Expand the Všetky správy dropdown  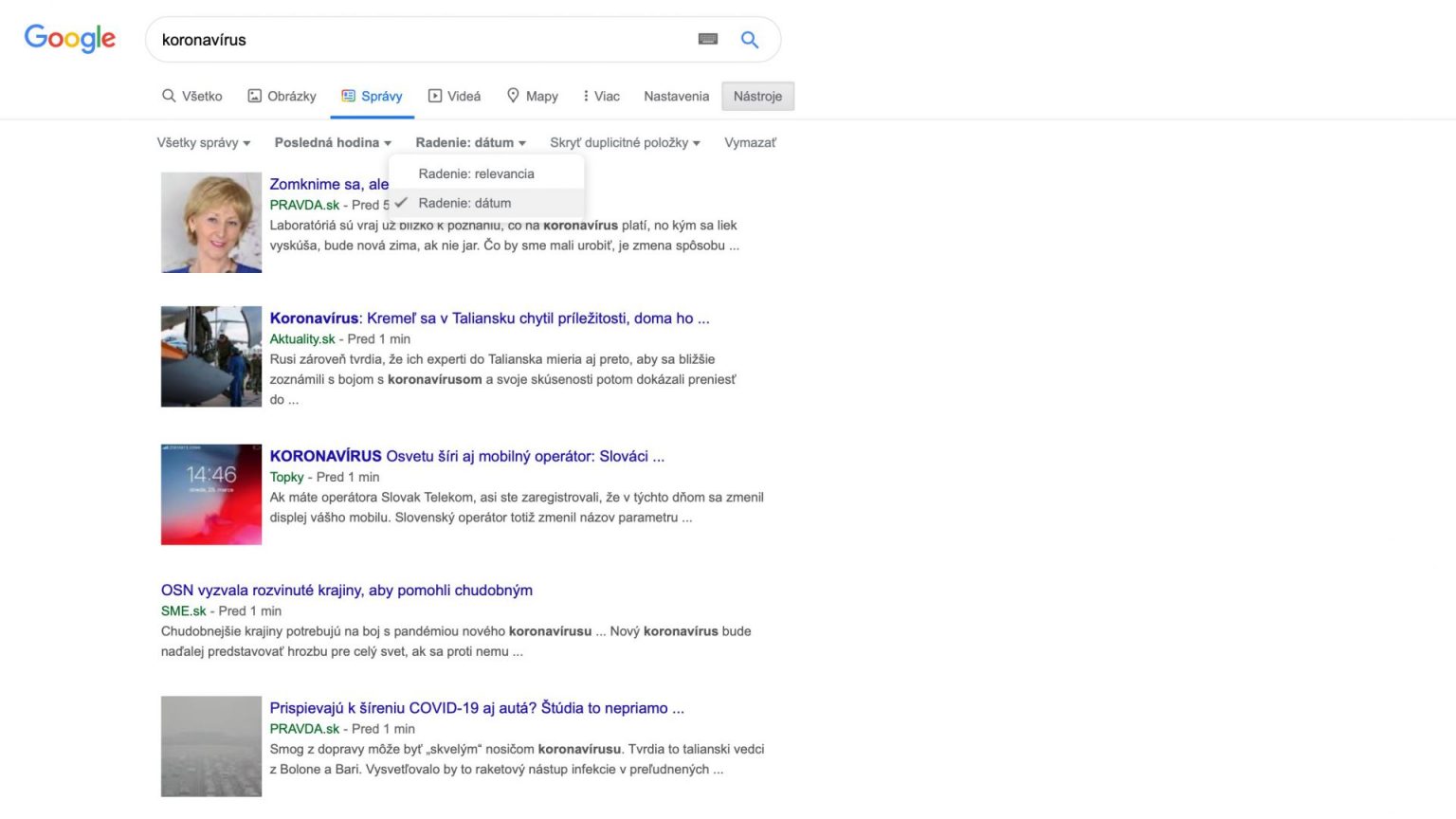click(x=204, y=143)
